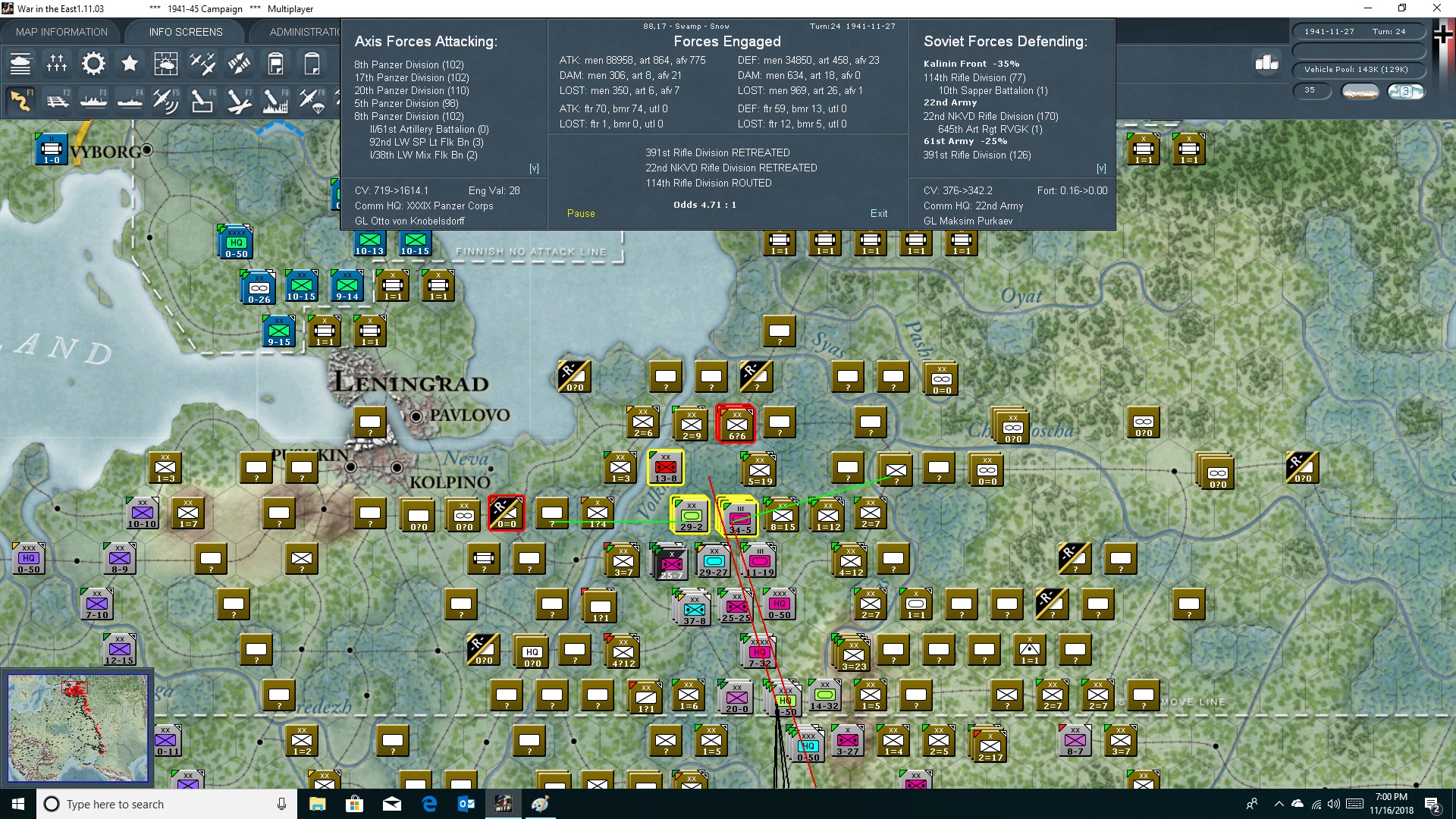
Task: Open Microsoft Edge from the taskbar
Action: point(429,804)
